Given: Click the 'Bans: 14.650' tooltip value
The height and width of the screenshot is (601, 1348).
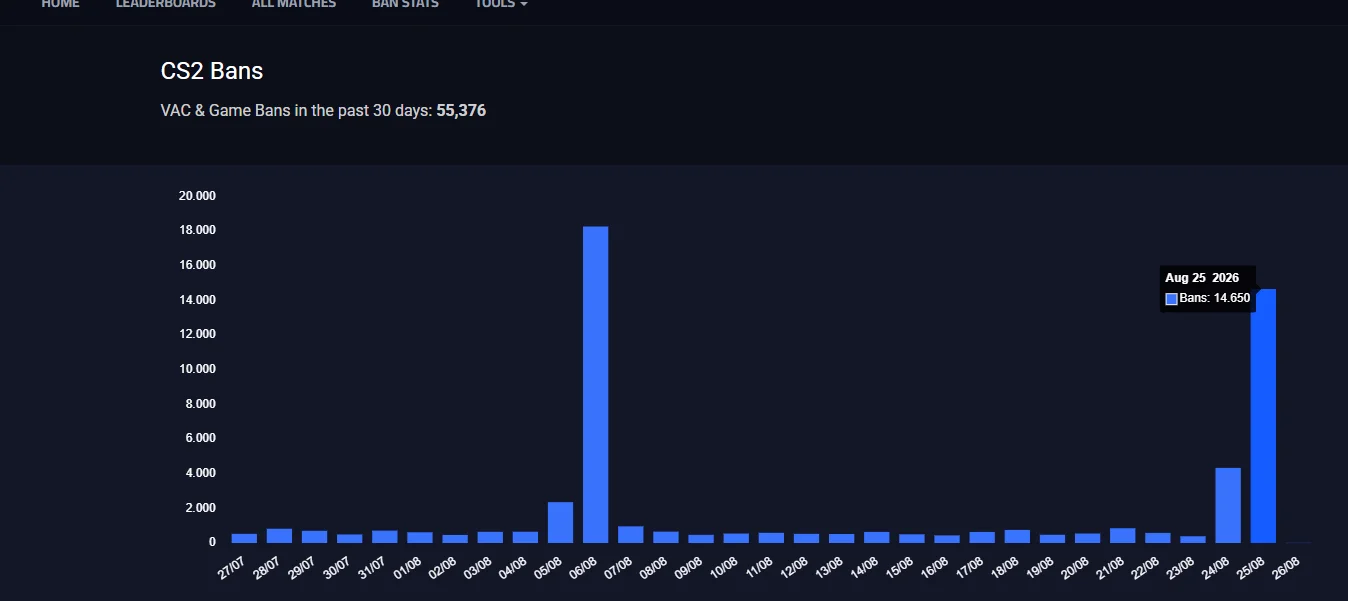Looking at the screenshot, I should (1215, 298).
